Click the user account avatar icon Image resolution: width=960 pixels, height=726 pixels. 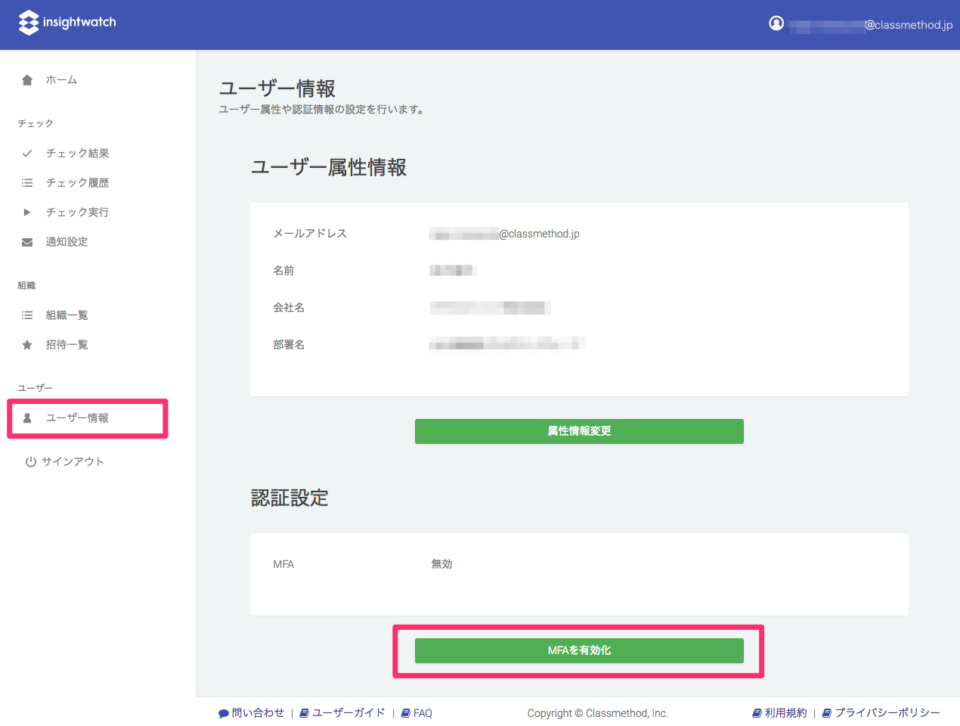[776, 23]
